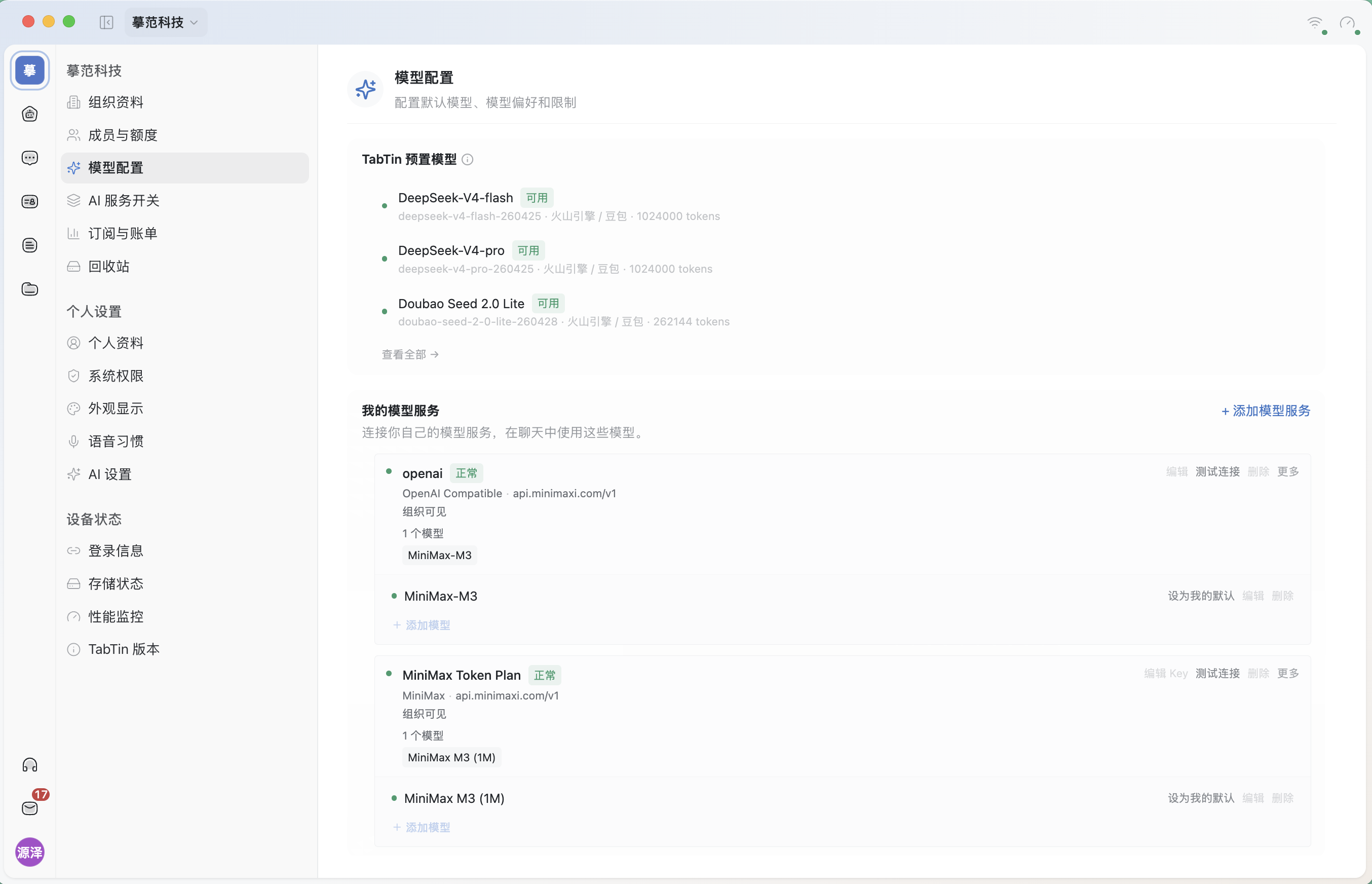Open the 摹范科技 workspace dropdown
The image size is (1372, 884).
[166, 22]
